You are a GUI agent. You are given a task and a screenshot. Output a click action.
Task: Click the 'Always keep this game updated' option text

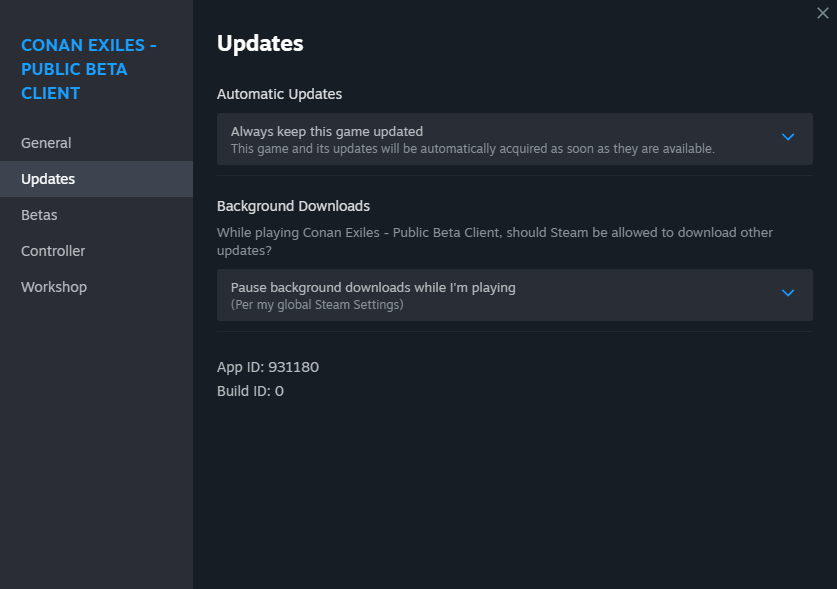click(326, 131)
